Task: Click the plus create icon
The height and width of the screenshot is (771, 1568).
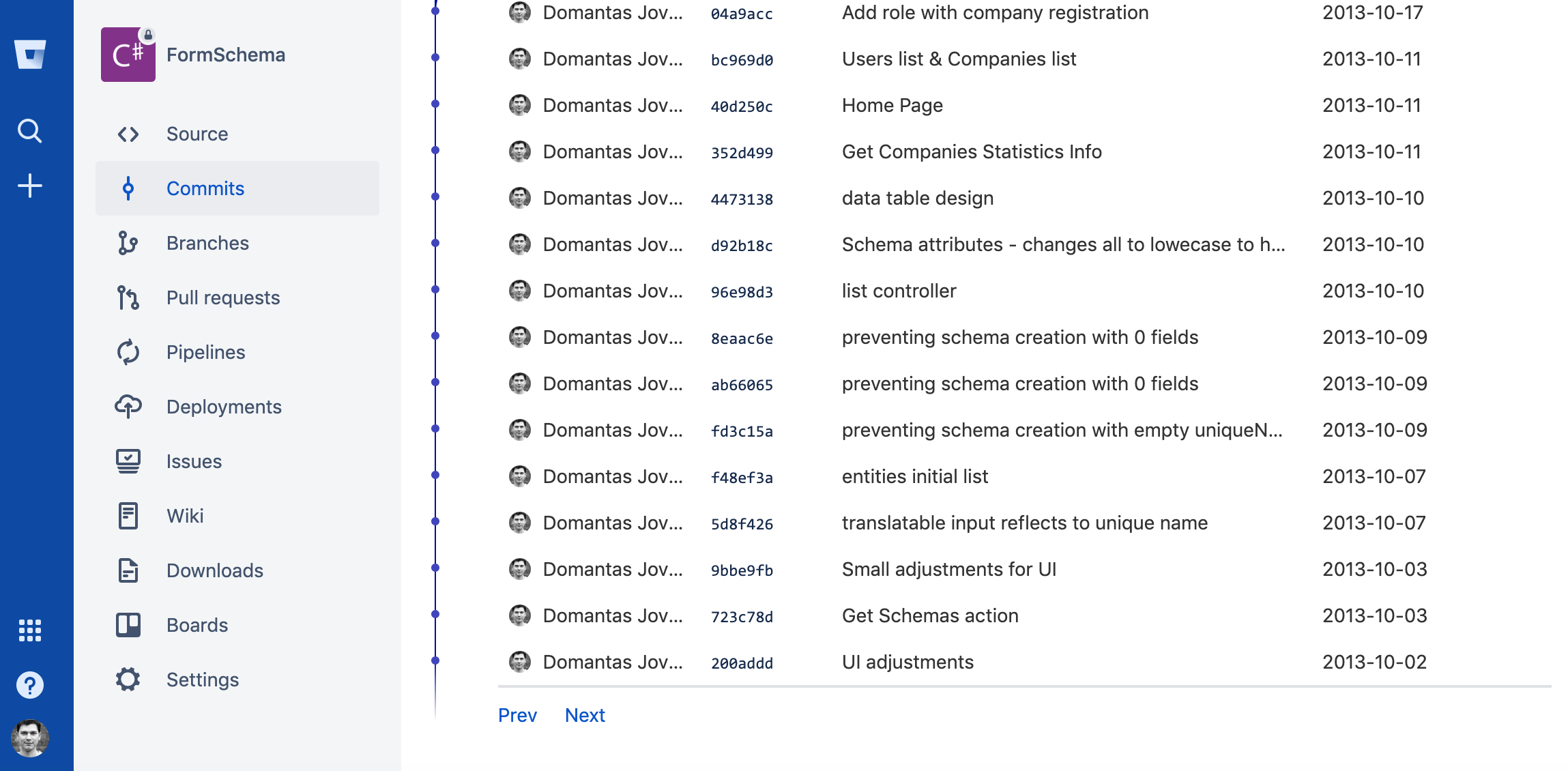Action: pyautogui.click(x=30, y=186)
